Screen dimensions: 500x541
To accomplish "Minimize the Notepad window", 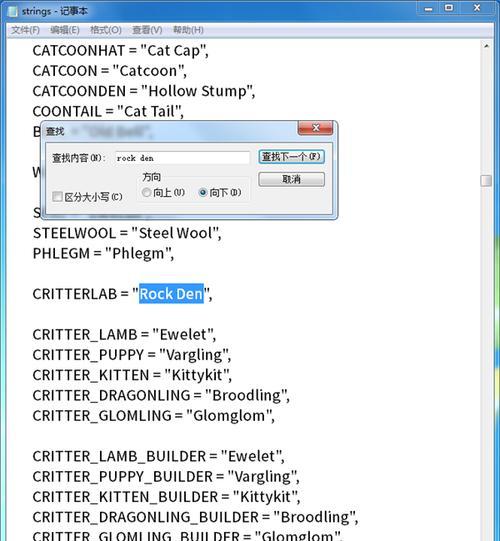I will pos(429,8).
